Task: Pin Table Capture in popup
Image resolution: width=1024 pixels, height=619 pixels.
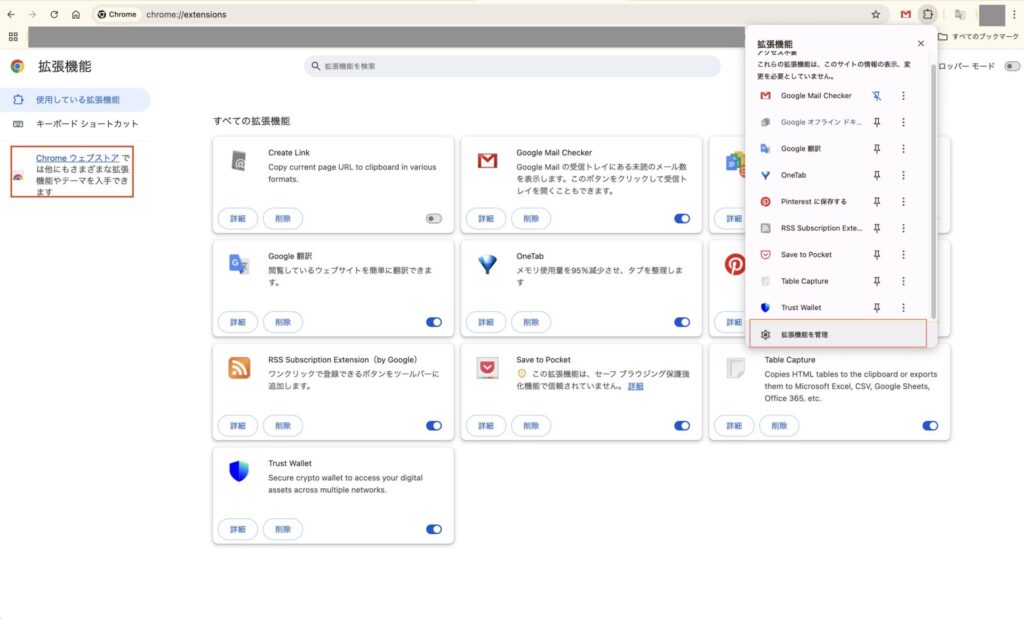Action: click(x=876, y=281)
